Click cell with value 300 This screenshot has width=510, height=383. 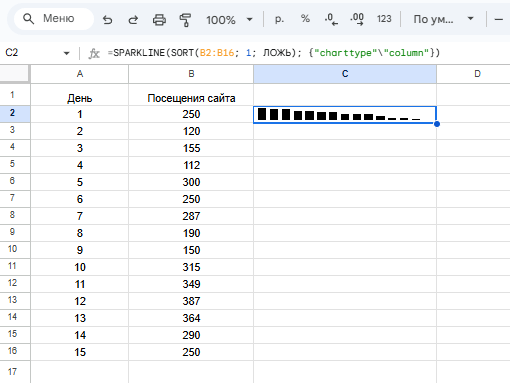tap(191, 182)
